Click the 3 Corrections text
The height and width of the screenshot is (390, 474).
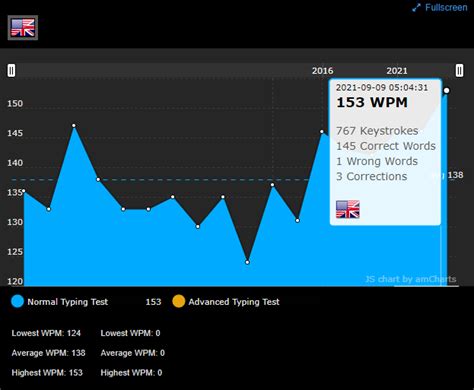click(x=372, y=176)
